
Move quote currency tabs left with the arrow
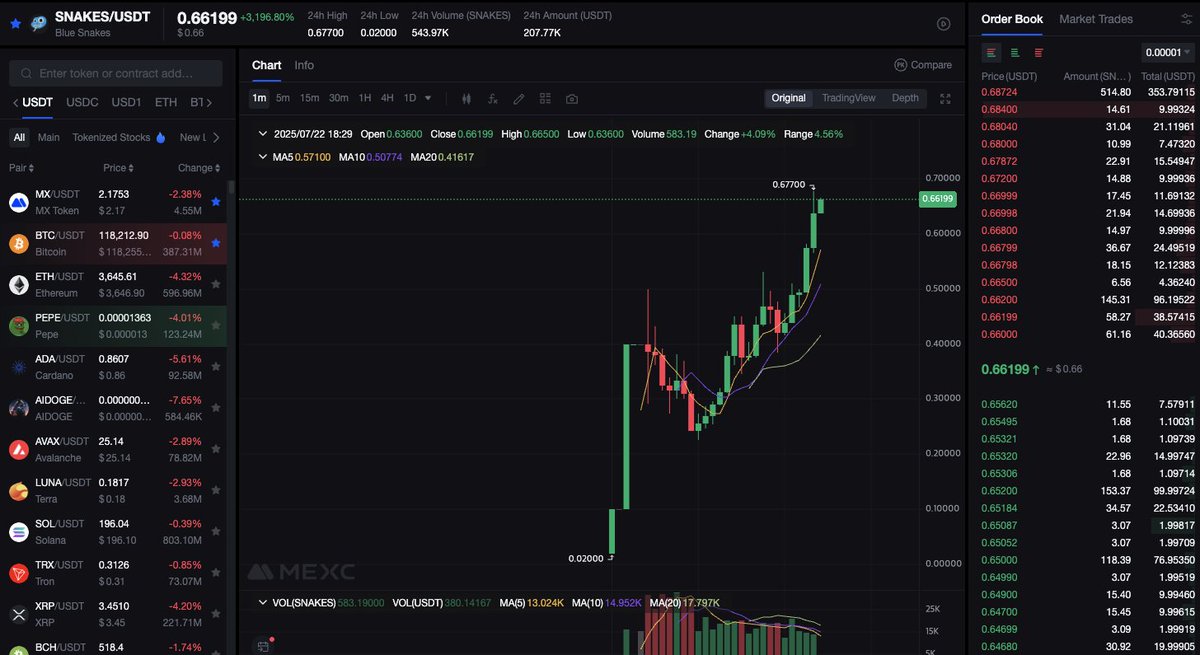tap(14, 103)
